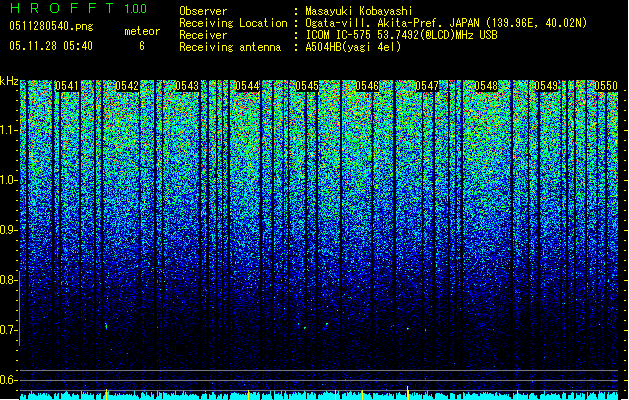Click the 0541 time label
This screenshot has width=629, height=400.
coord(67,86)
